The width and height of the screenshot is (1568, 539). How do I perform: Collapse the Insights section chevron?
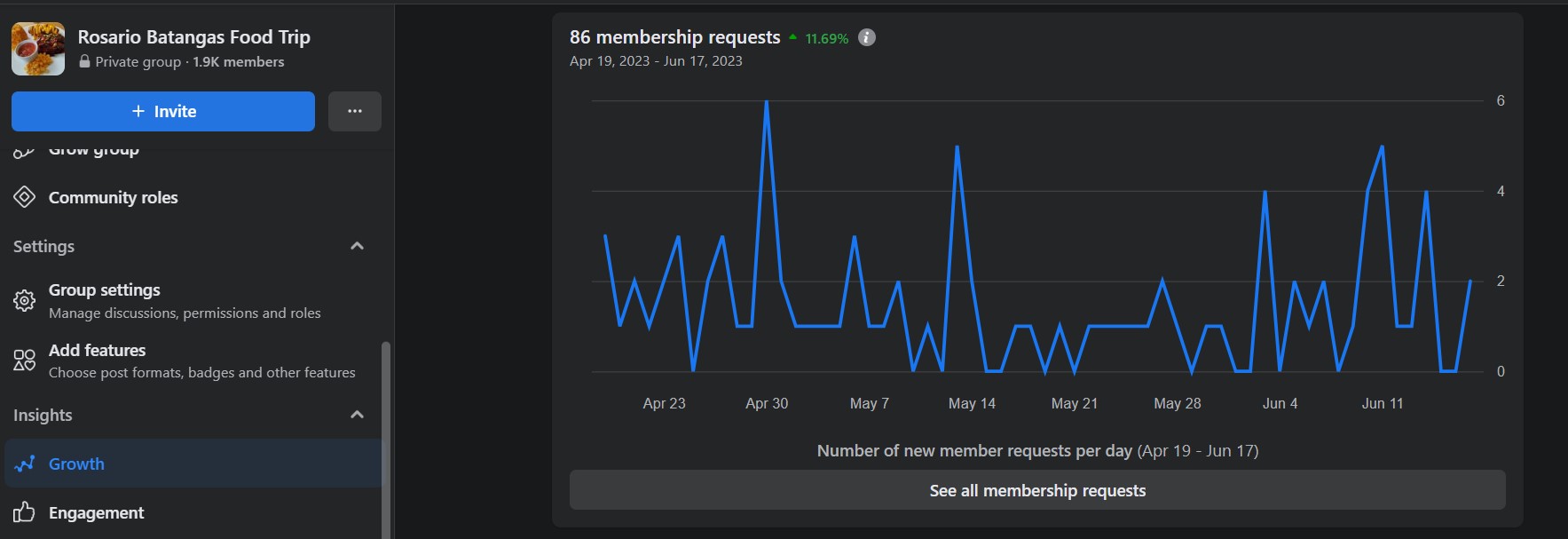click(357, 415)
